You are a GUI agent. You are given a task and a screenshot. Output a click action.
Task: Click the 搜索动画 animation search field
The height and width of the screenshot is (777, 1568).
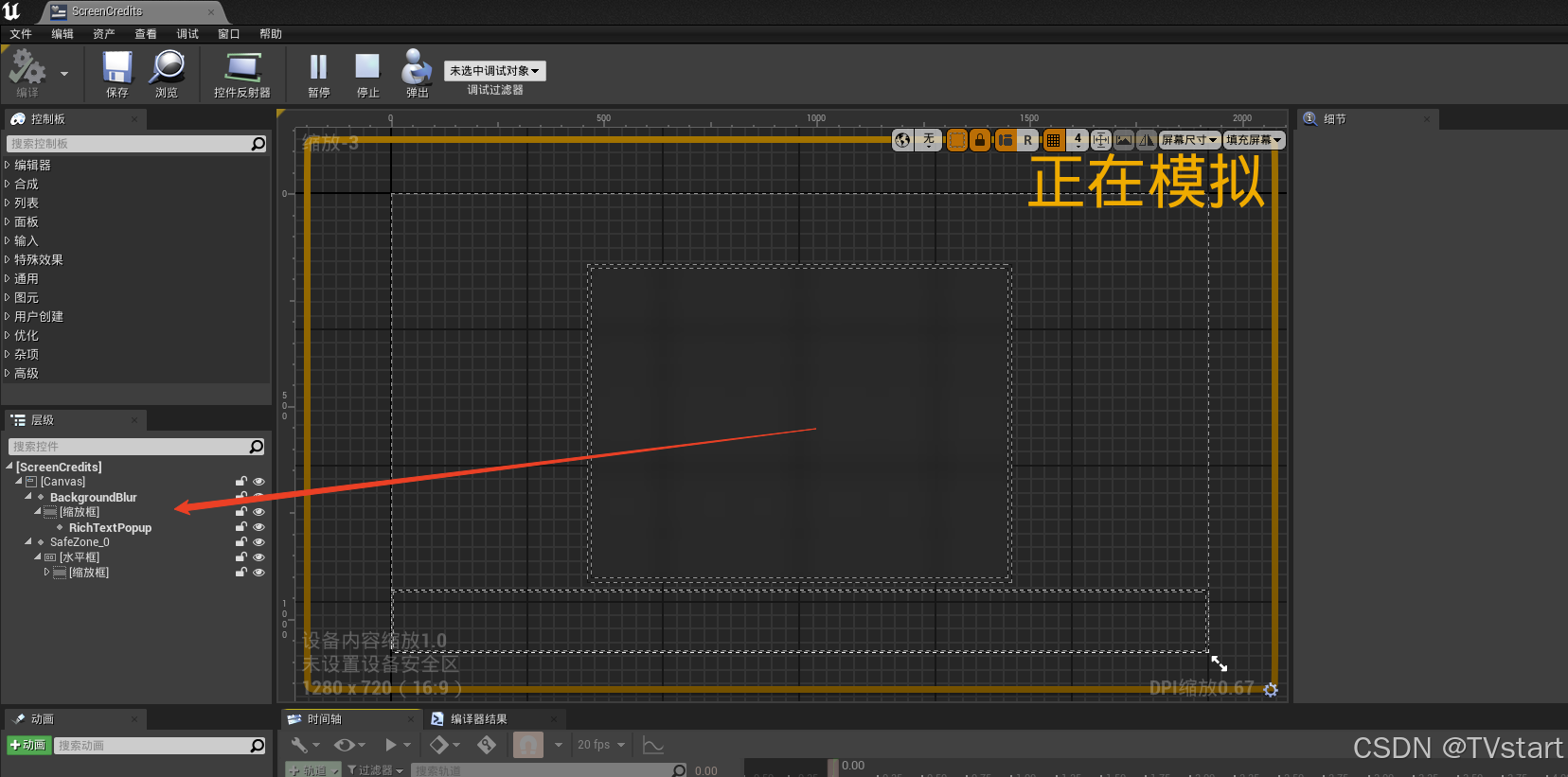tap(160, 746)
